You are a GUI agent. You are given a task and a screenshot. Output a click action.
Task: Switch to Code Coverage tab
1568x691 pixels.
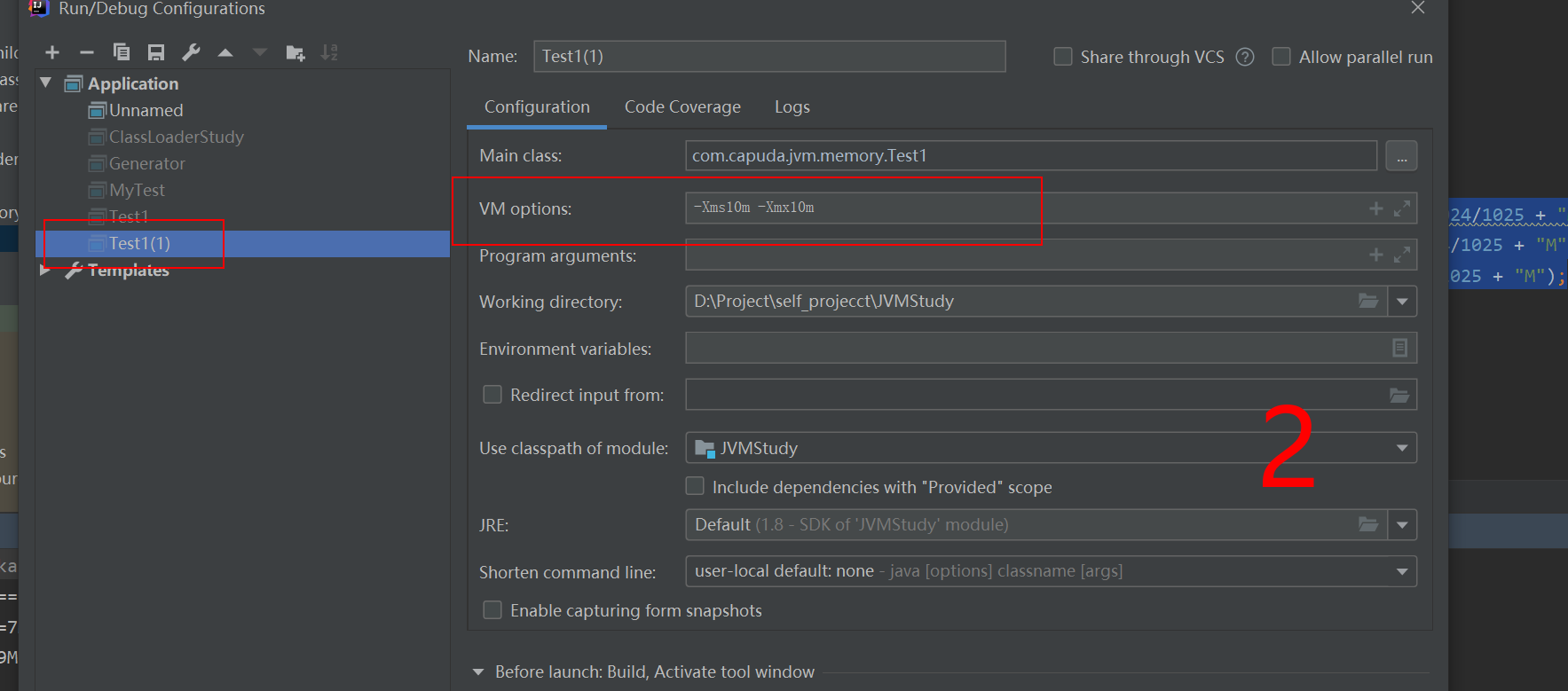click(682, 106)
